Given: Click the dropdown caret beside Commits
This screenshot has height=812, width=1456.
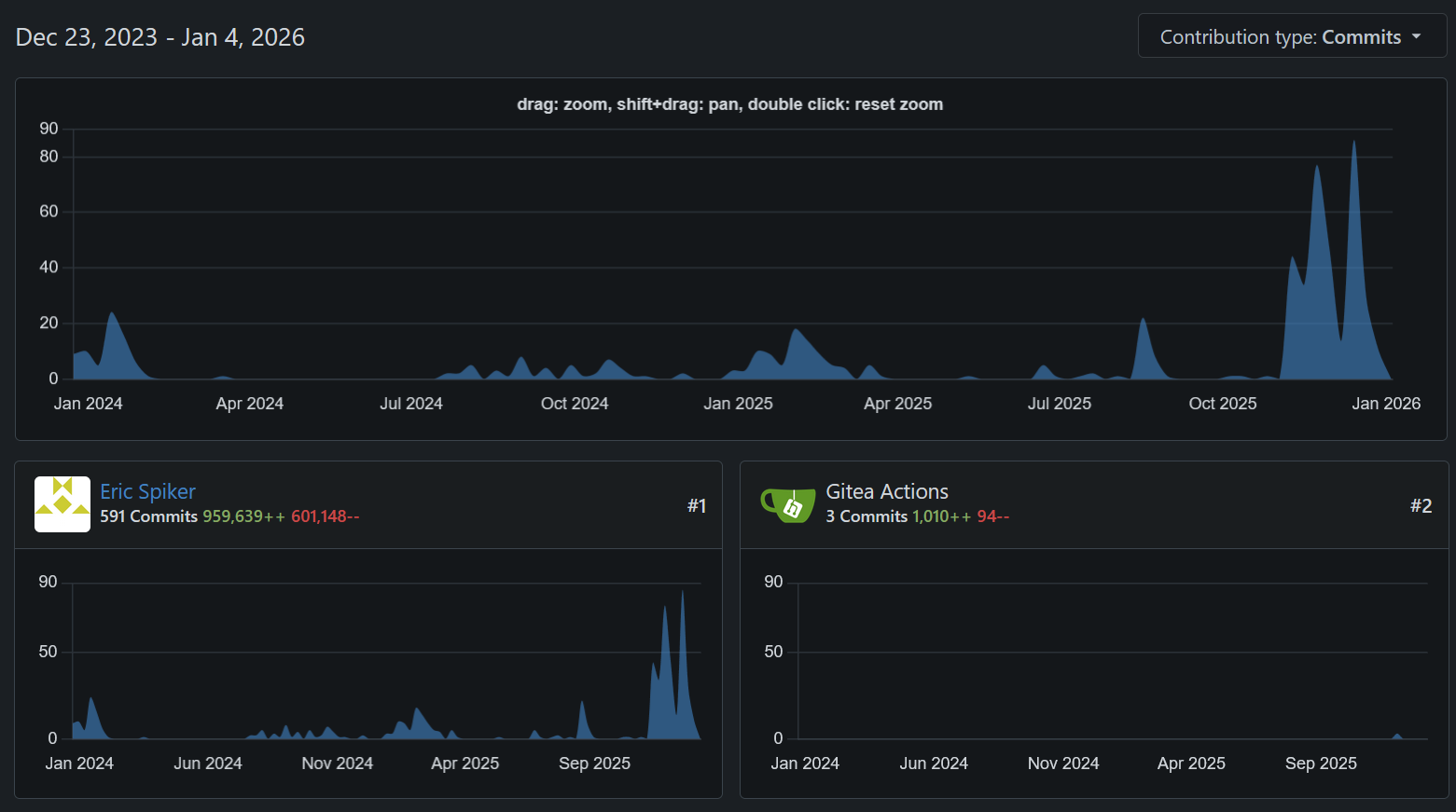Looking at the screenshot, I should (1416, 36).
